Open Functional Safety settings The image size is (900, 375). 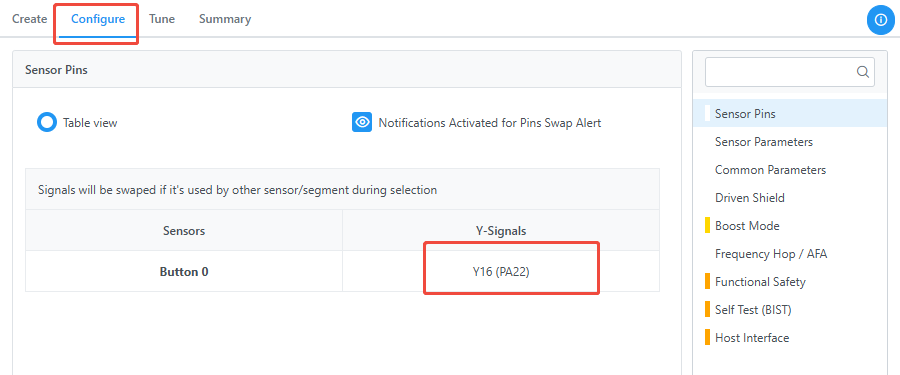[790, 282]
